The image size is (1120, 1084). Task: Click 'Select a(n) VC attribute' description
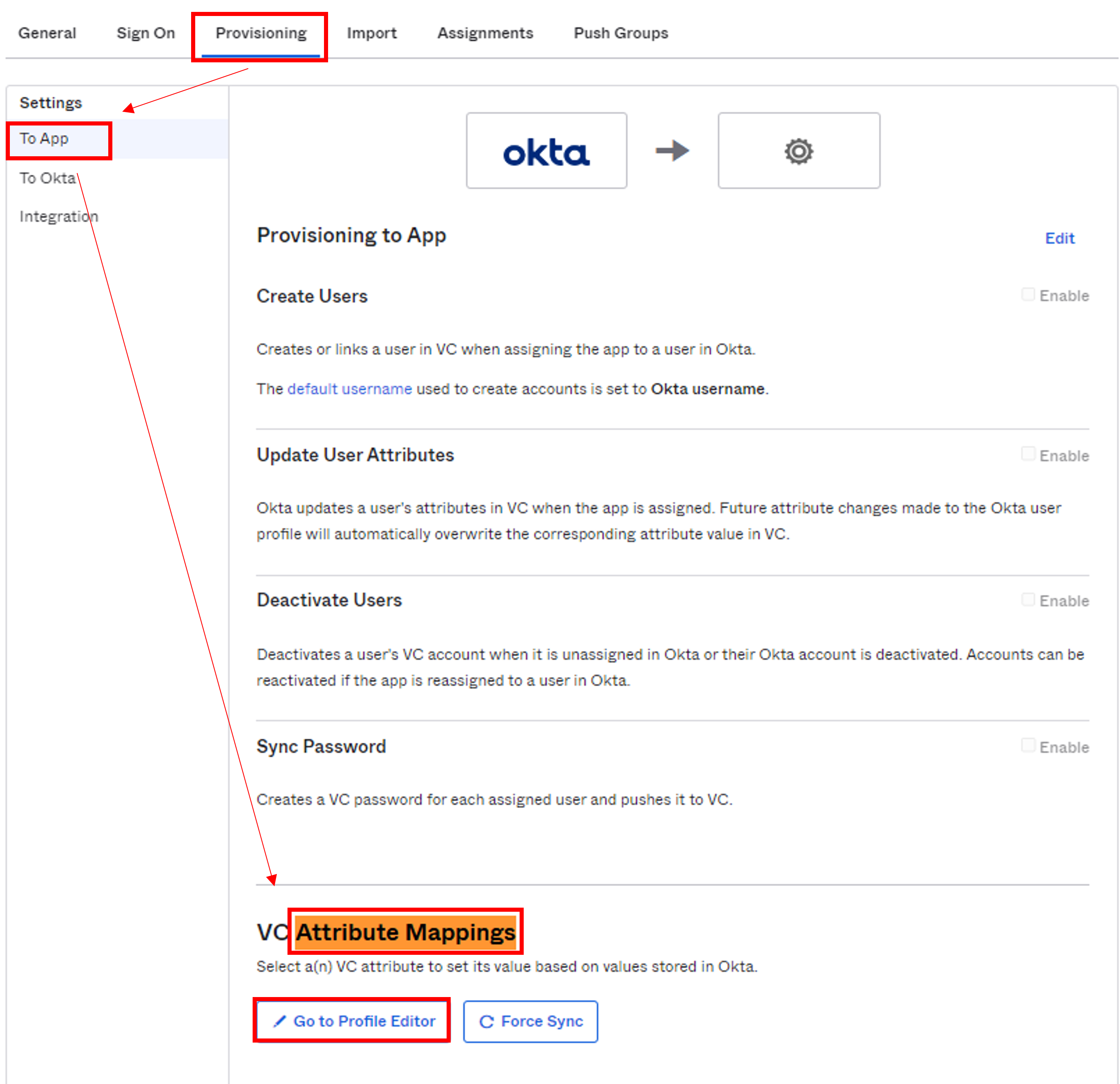pyautogui.click(x=507, y=967)
